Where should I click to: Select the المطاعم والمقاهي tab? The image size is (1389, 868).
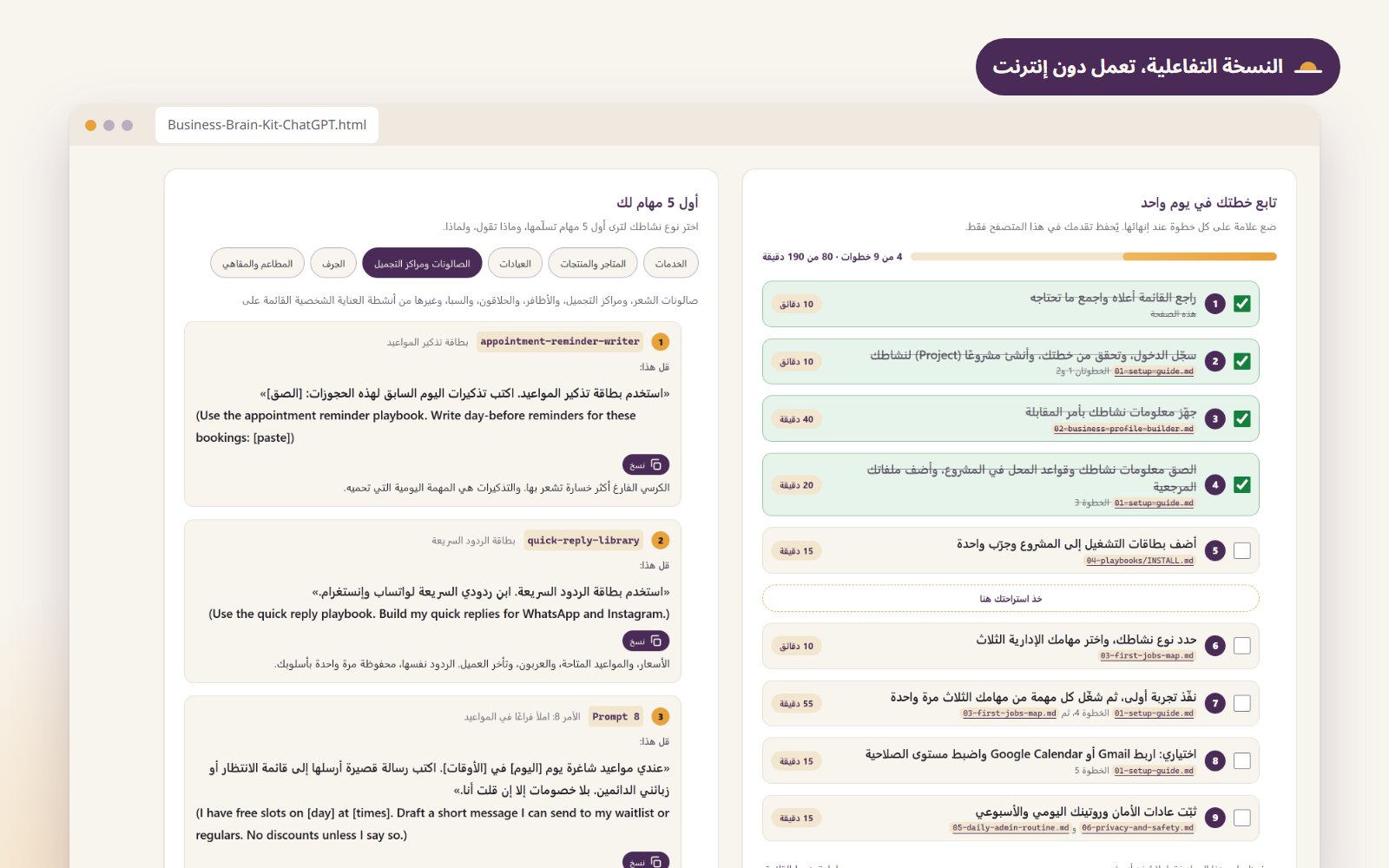[258, 263]
